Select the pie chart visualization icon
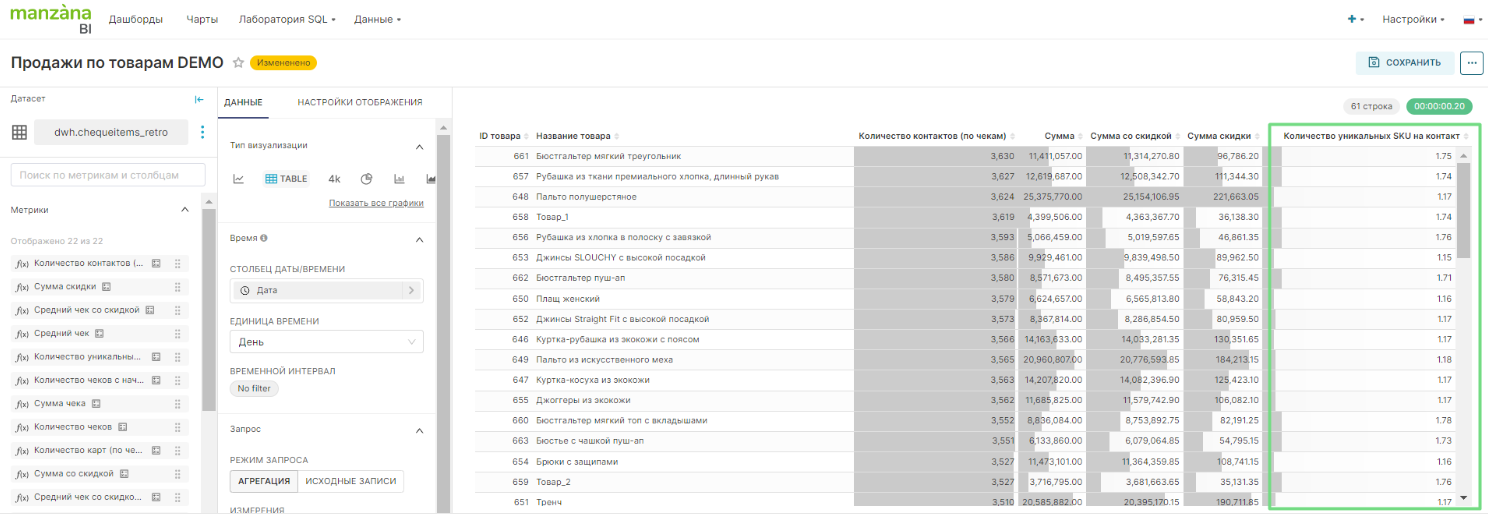 coord(367,179)
